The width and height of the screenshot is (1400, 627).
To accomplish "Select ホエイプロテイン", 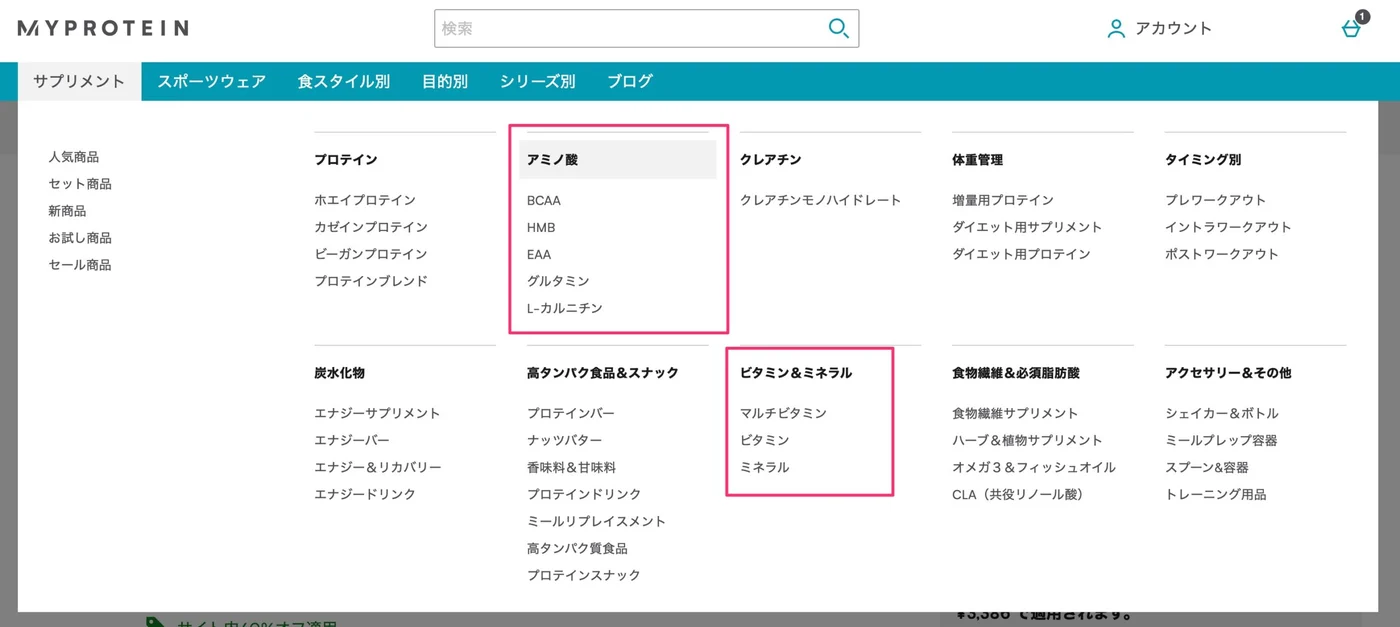I will (x=365, y=200).
